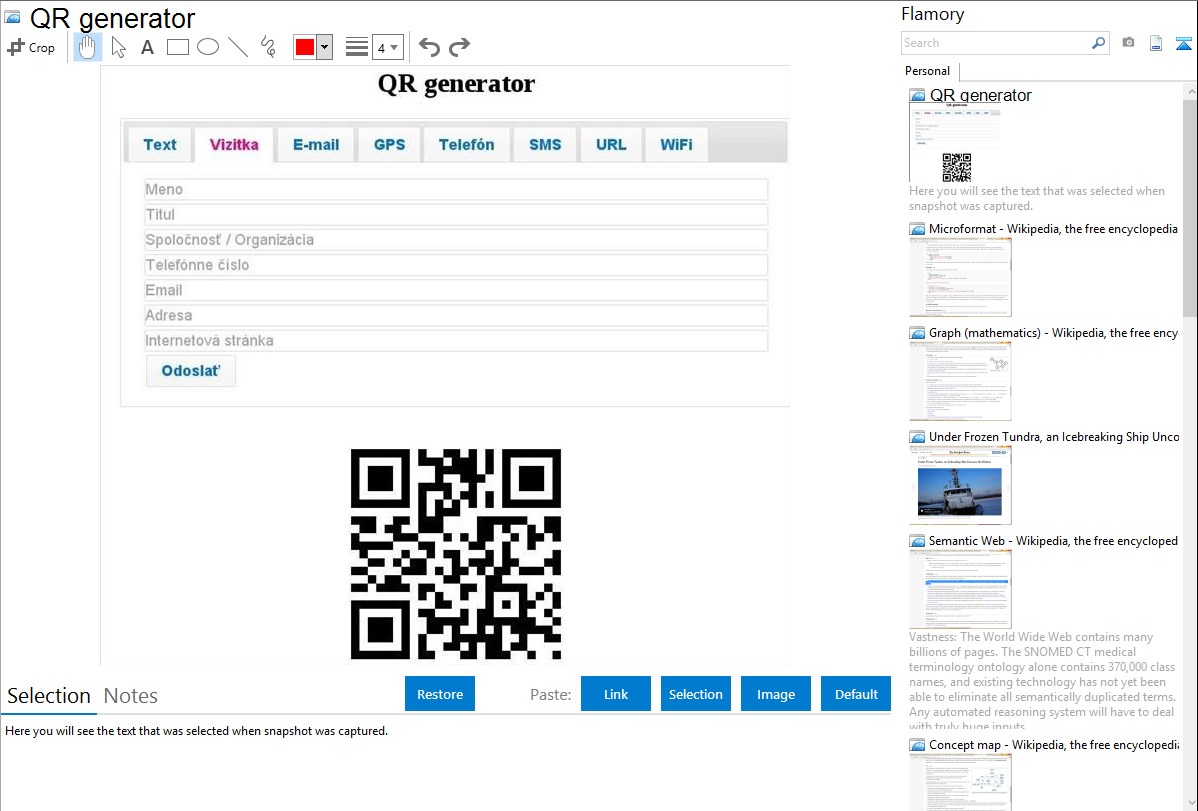Activate the hand pan tool

coord(87,47)
